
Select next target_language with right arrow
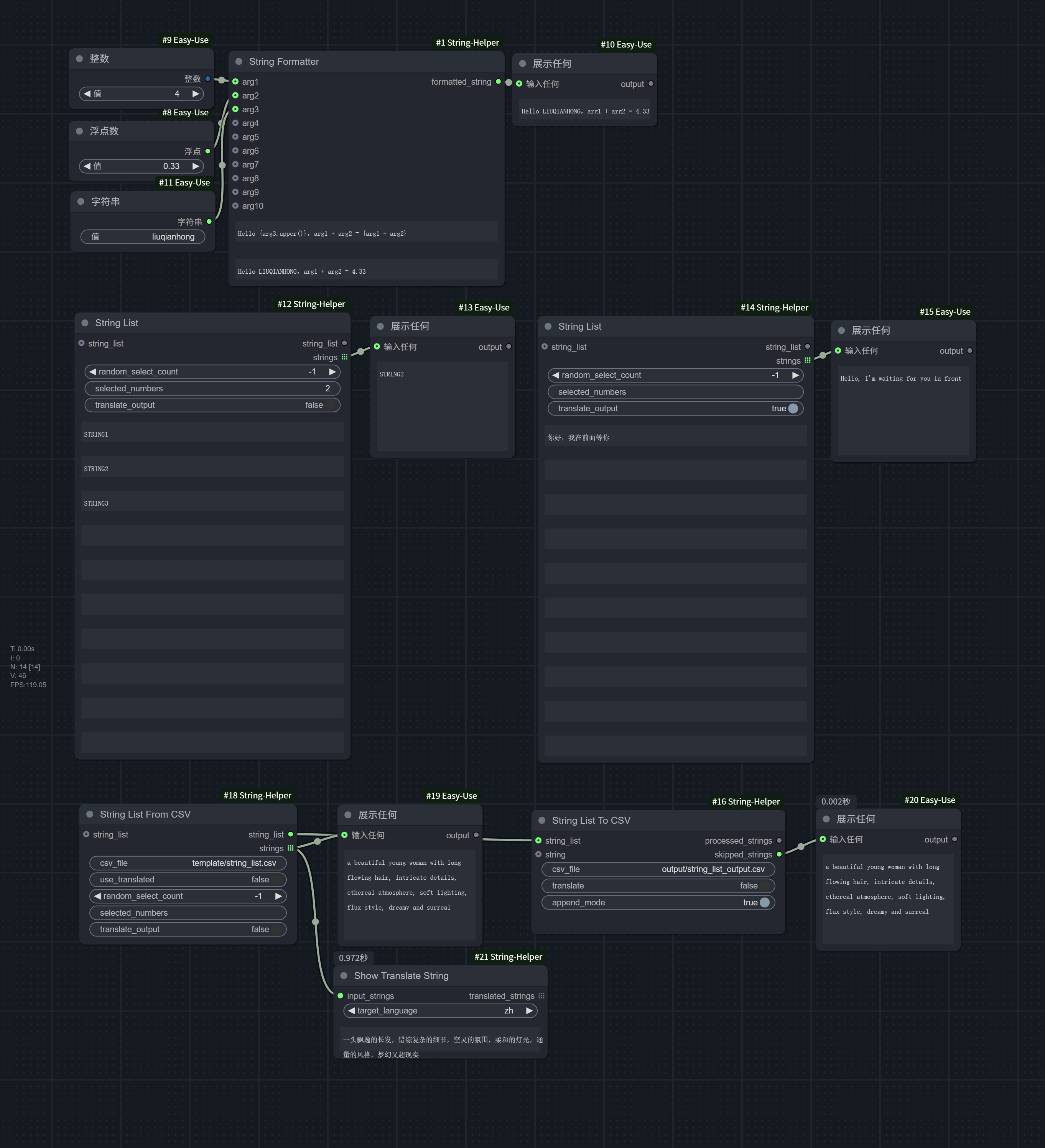529,1010
